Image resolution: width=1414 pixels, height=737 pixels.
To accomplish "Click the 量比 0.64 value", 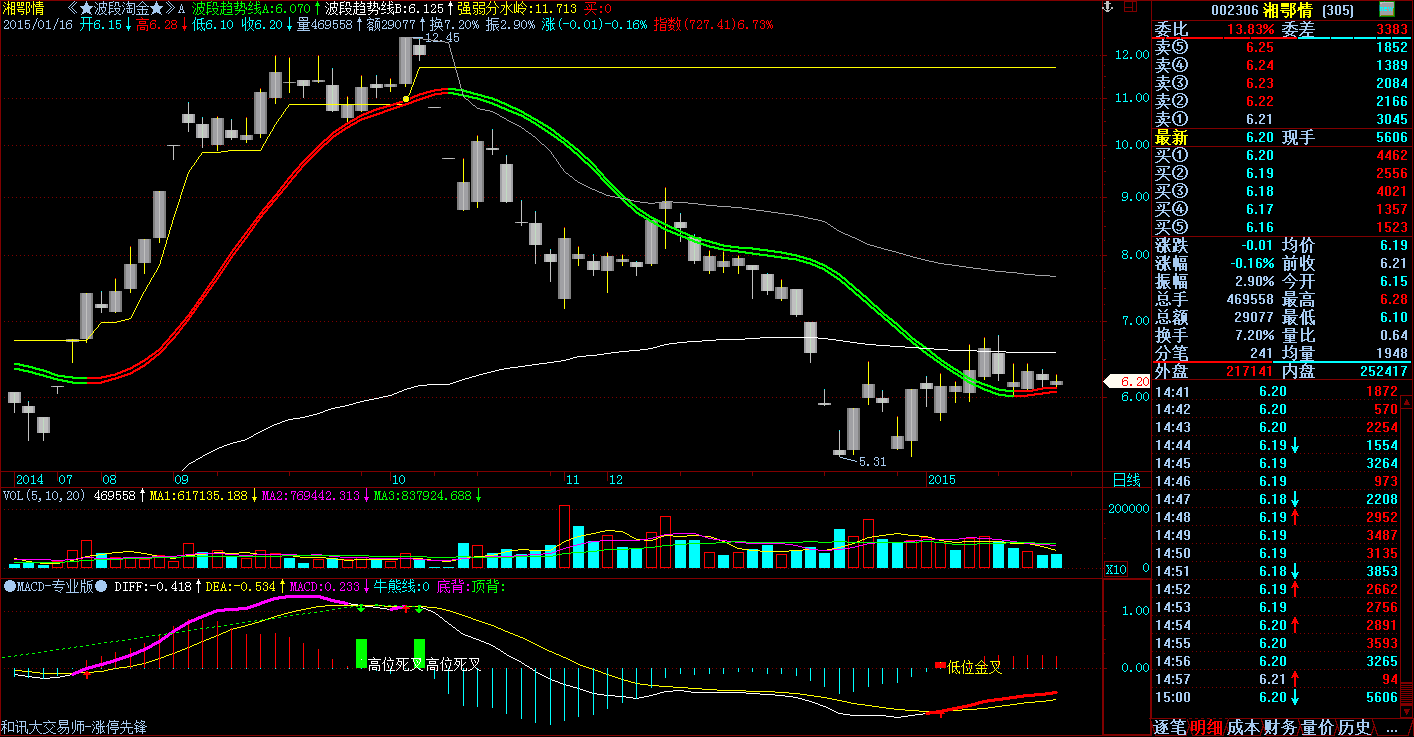I will point(1394,335).
